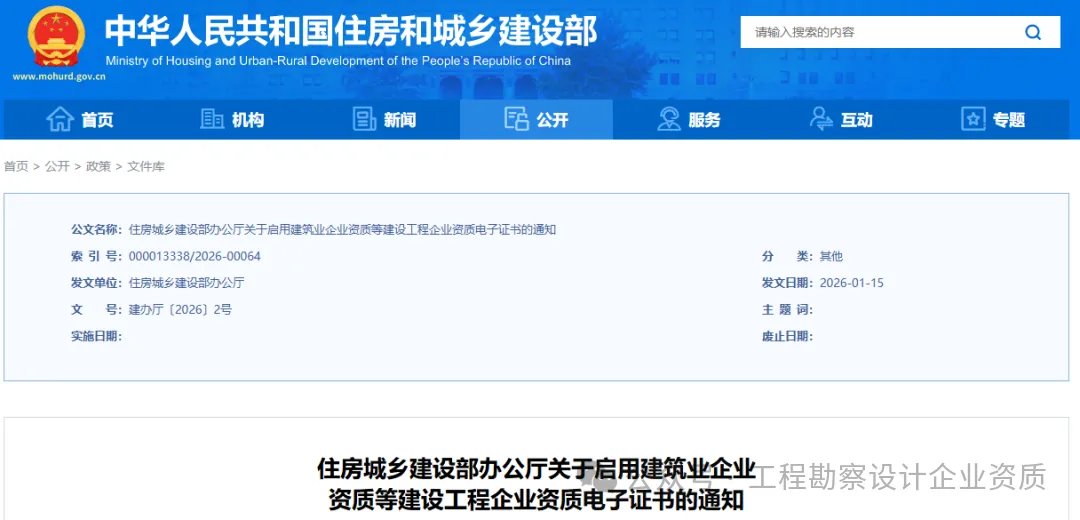Open the 机构 navigation tab
The image size is (1080, 520).
click(x=232, y=120)
